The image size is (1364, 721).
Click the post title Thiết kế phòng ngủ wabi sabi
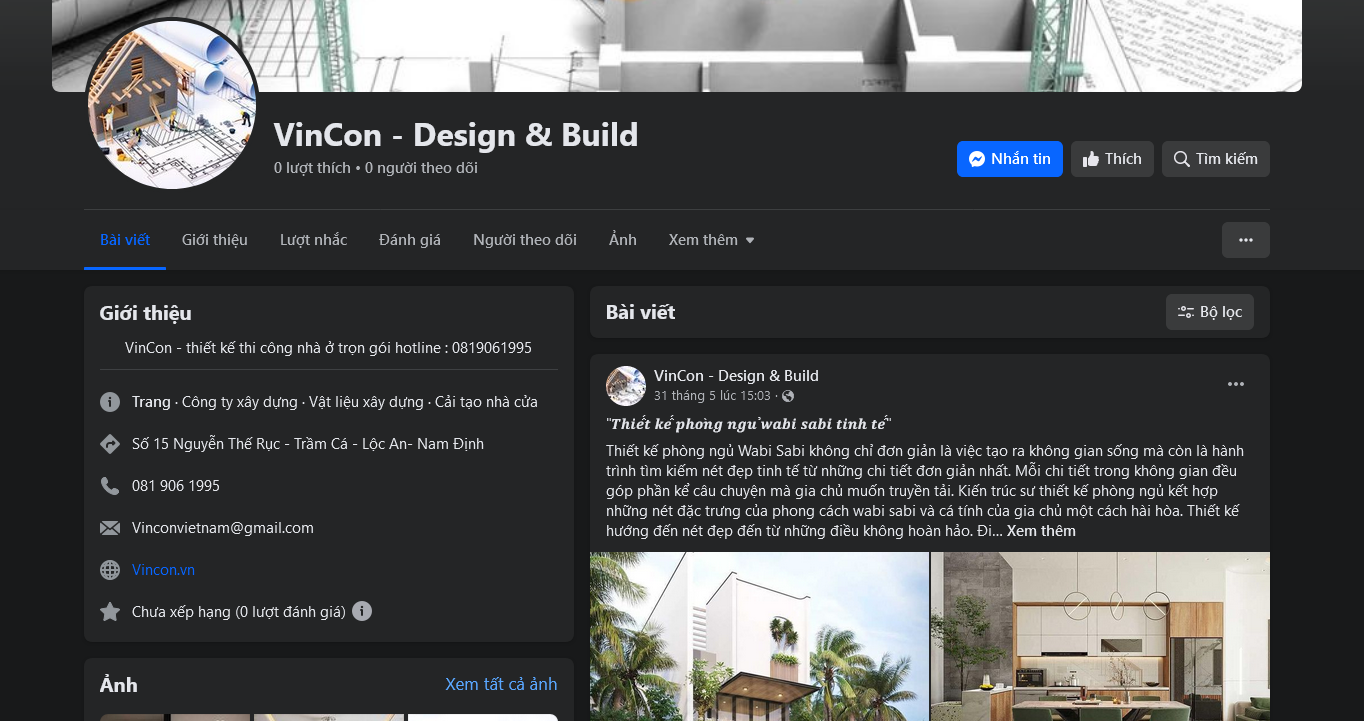pyautogui.click(x=749, y=423)
